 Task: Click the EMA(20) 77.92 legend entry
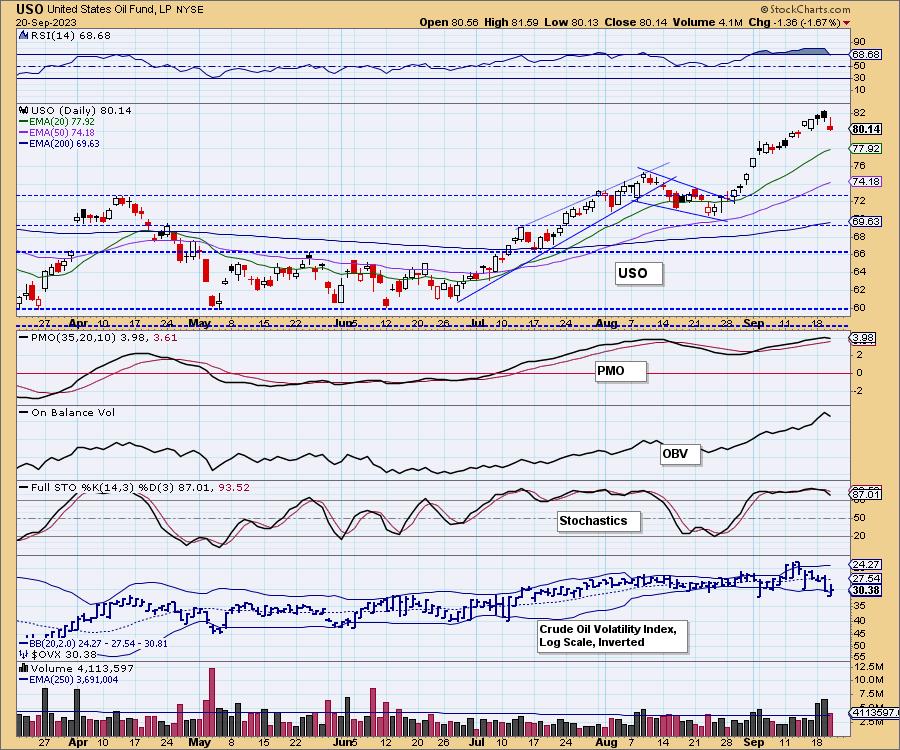coord(57,122)
